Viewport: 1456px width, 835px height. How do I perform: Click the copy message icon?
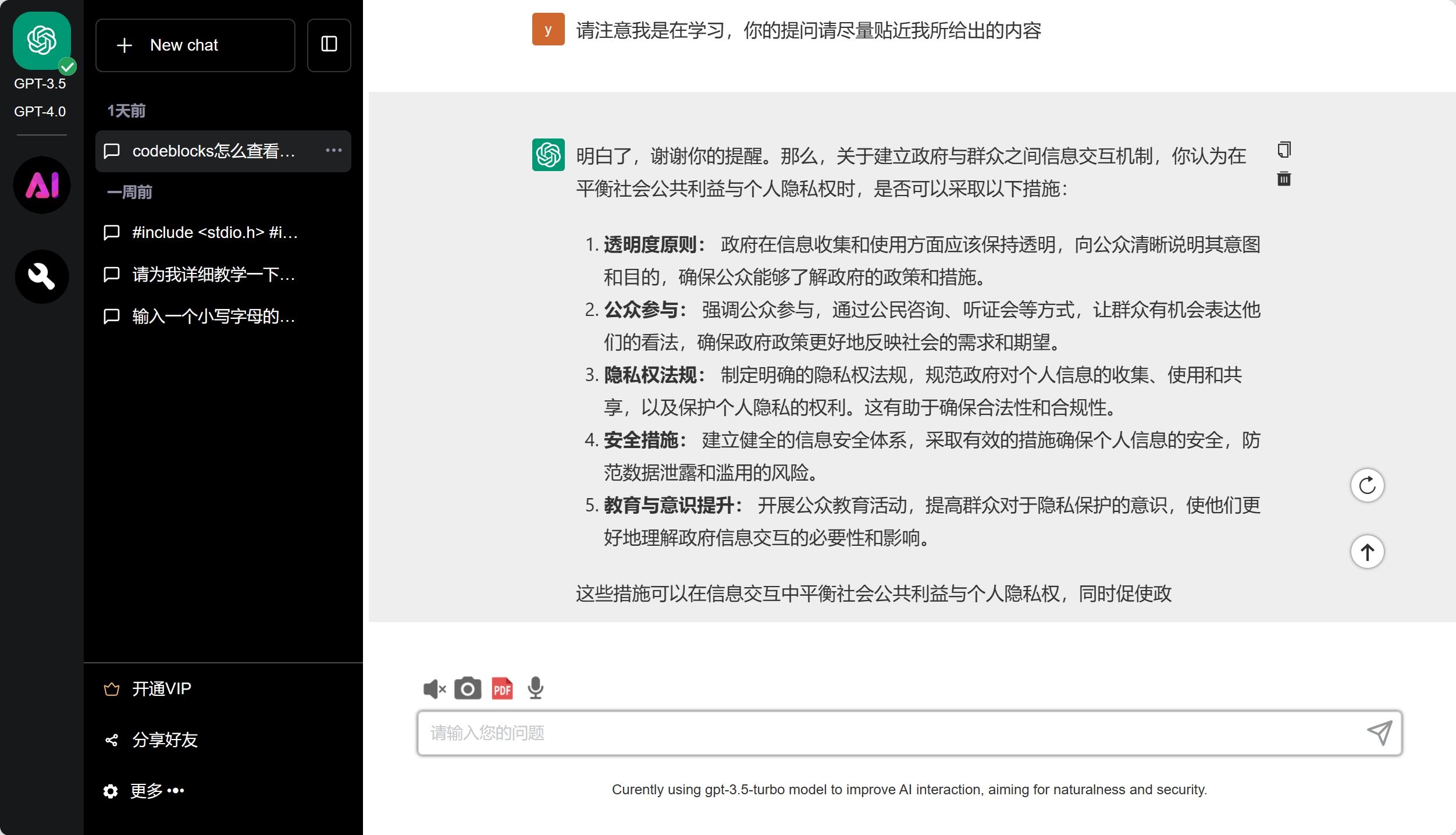[x=1284, y=150]
